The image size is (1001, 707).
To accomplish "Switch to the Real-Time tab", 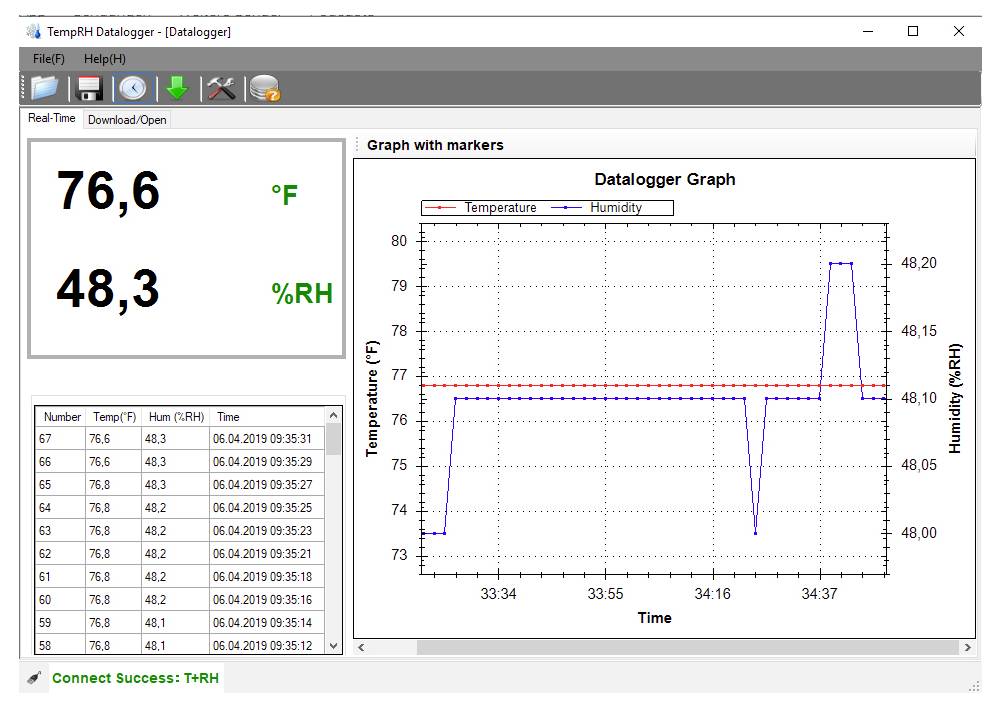I will (x=52, y=118).
